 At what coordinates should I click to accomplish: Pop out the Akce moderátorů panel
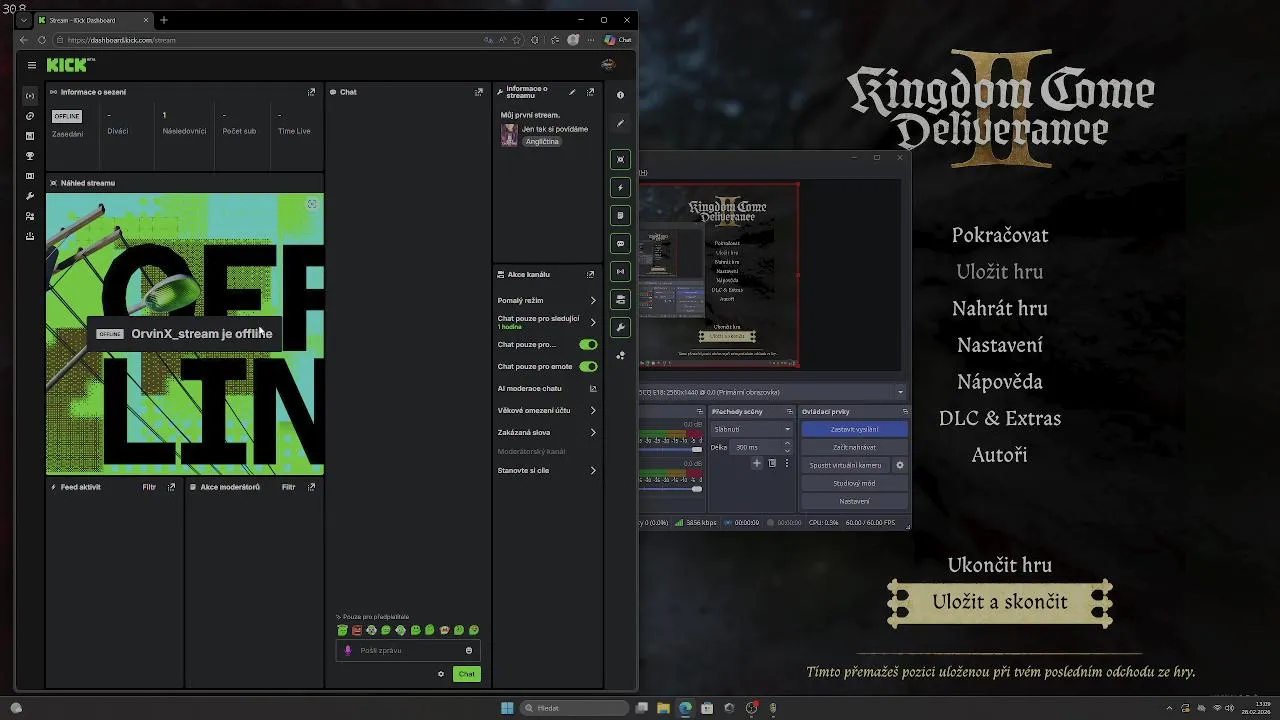tap(311, 487)
